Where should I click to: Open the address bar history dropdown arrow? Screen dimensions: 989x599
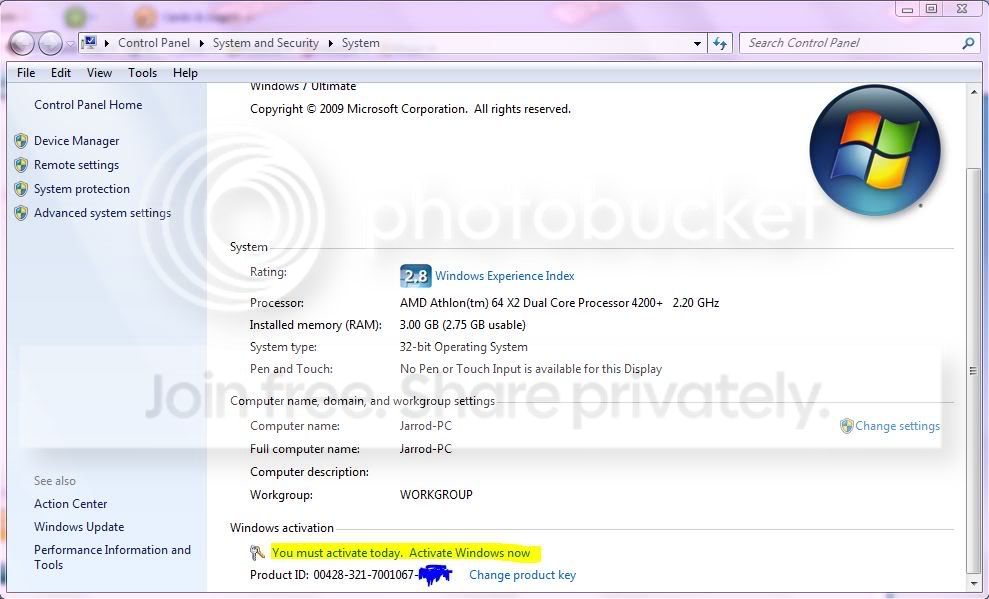[x=697, y=44]
